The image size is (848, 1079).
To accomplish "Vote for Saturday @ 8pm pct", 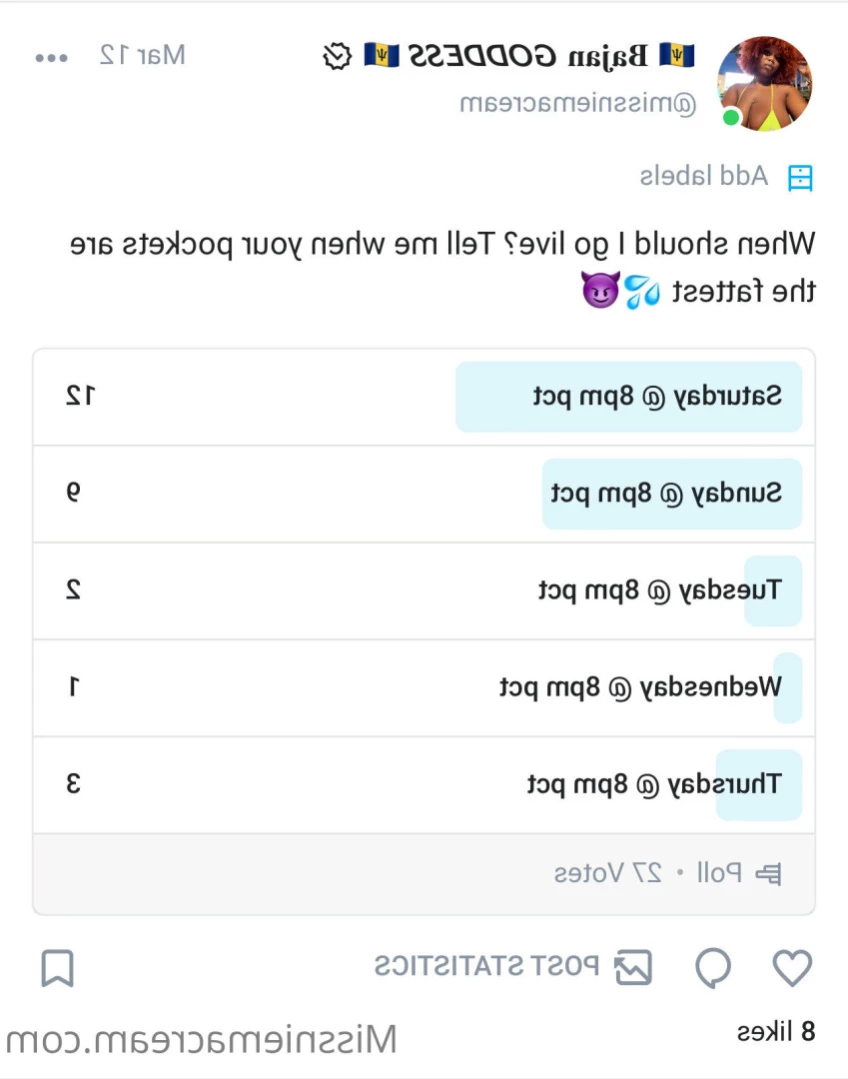I will [424, 396].
